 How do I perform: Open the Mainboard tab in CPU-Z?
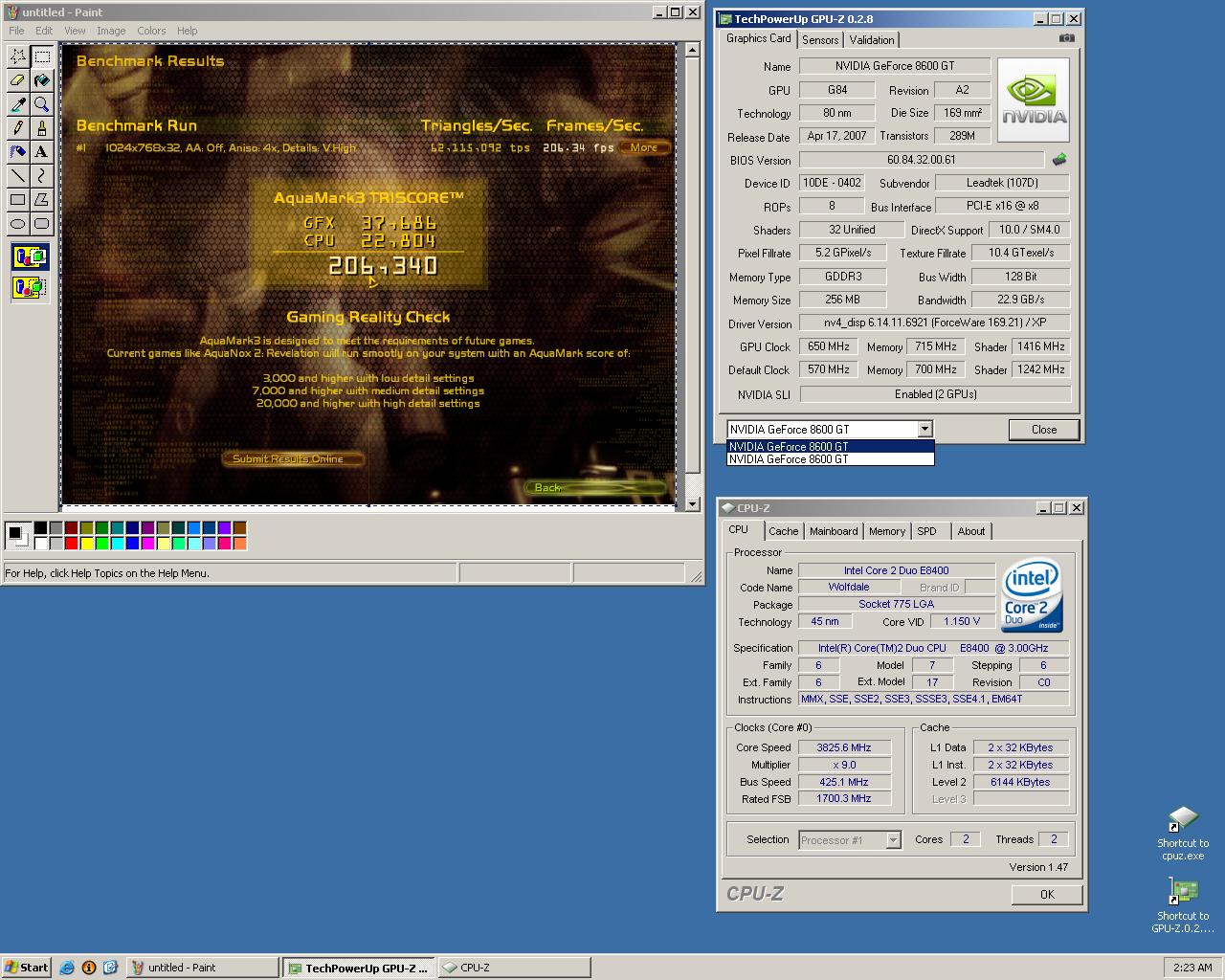click(x=834, y=531)
